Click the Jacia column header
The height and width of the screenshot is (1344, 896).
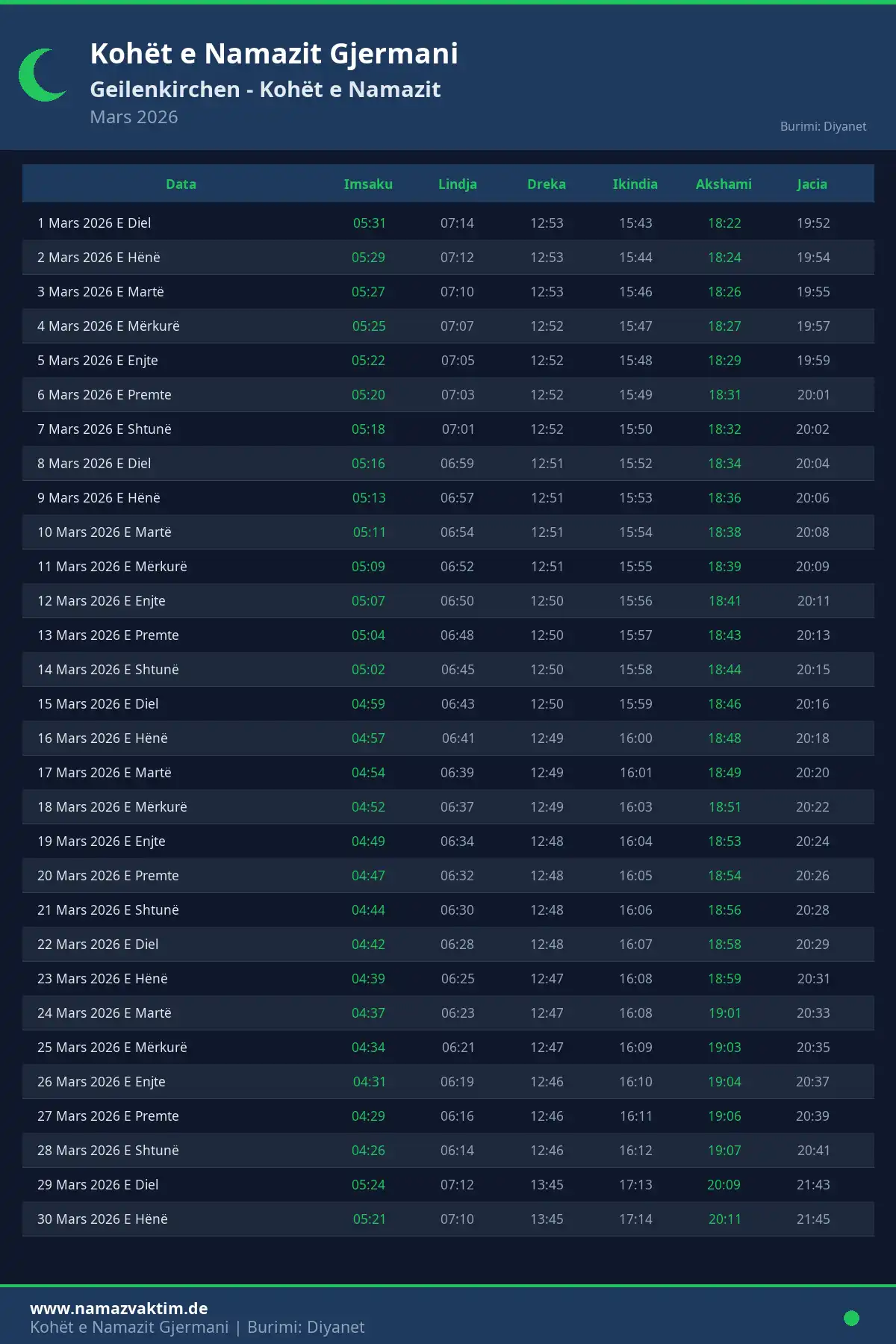pyautogui.click(x=812, y=184)
